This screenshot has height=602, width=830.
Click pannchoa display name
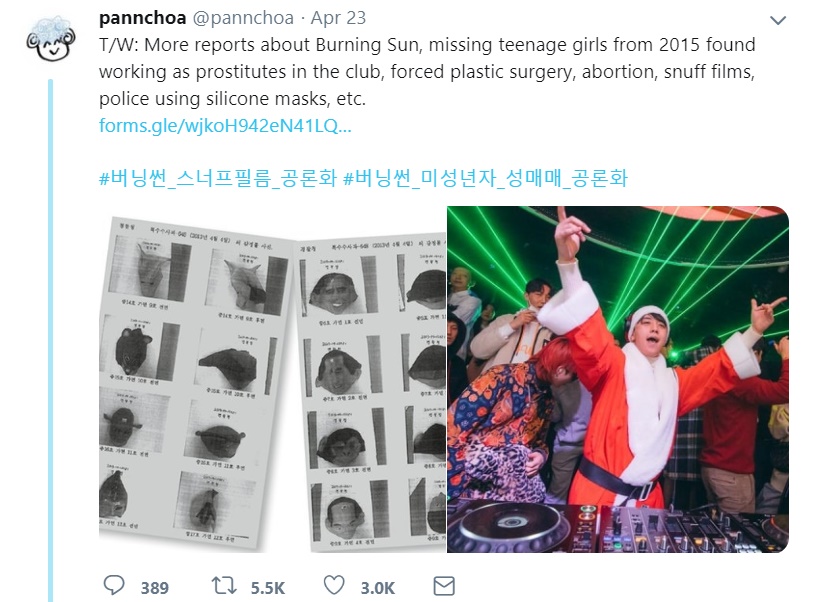point(142,18)
